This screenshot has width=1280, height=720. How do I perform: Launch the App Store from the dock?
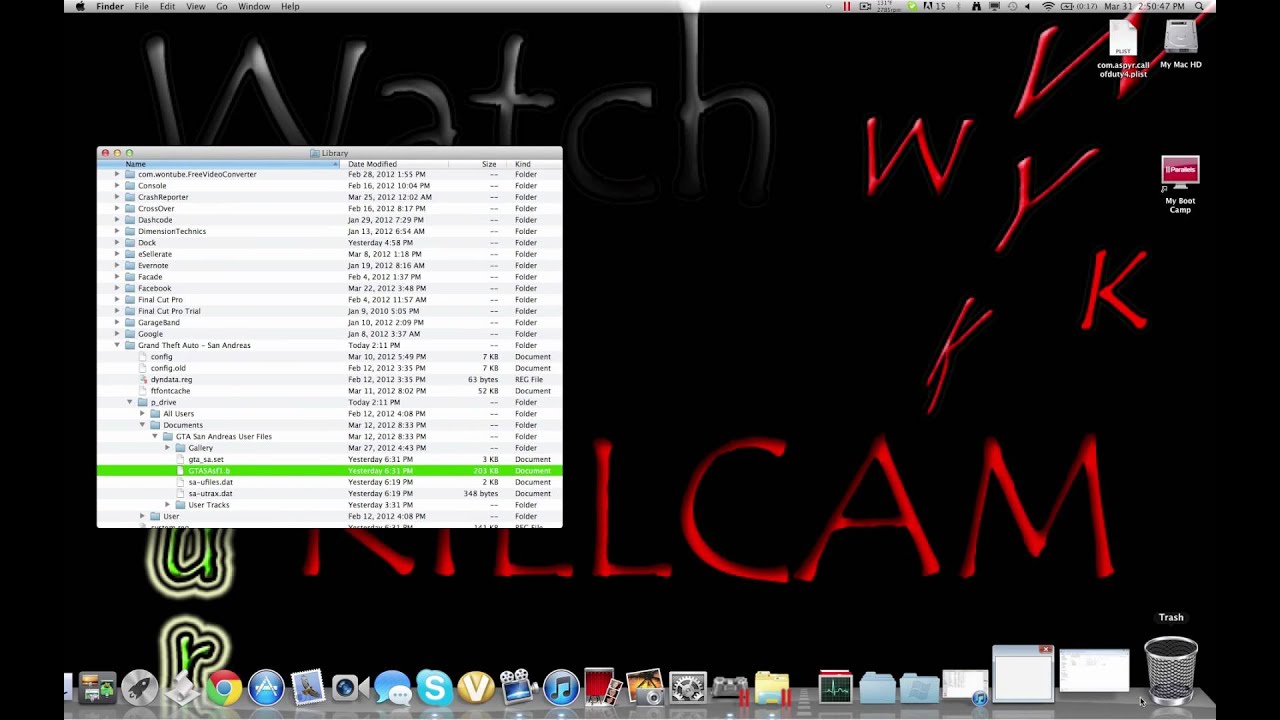[266, 688]
